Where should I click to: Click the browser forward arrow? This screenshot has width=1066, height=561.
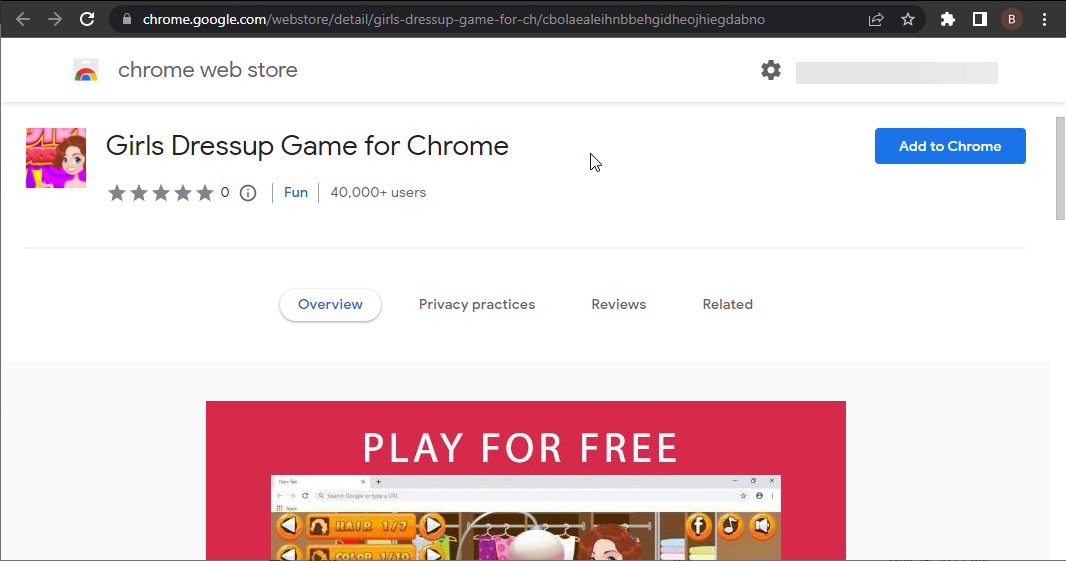[x=55, y=19]
